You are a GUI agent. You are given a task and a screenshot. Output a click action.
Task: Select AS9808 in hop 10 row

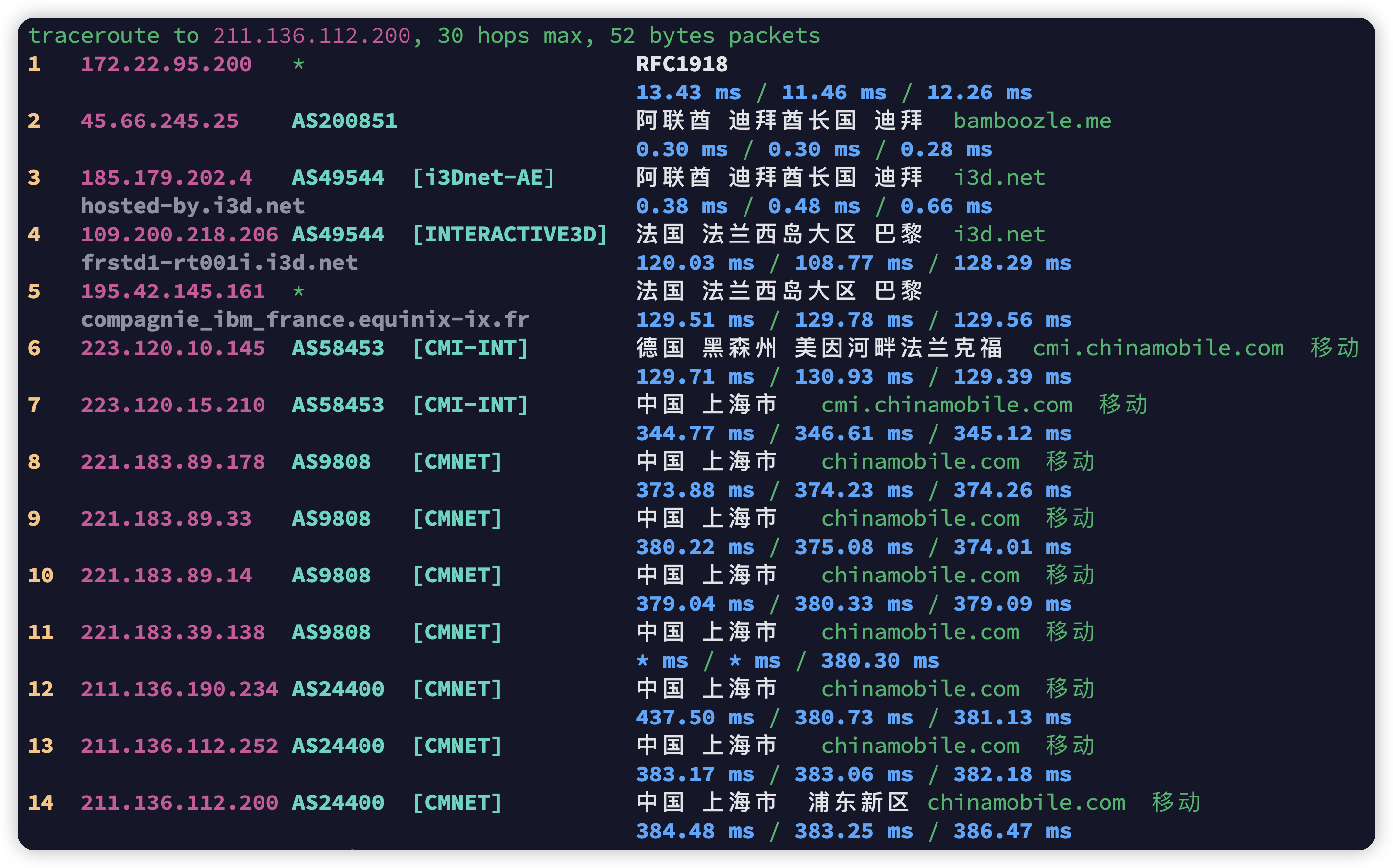coord(331,575)
